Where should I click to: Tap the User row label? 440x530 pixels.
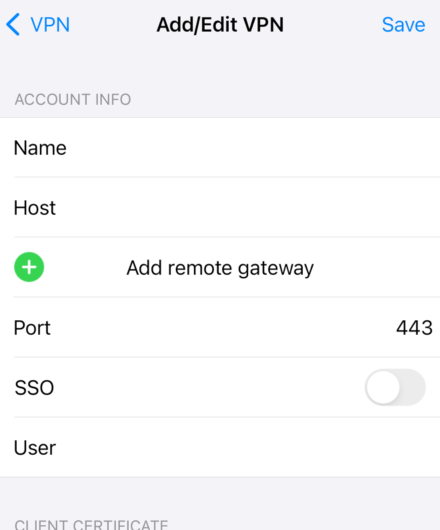35,448
